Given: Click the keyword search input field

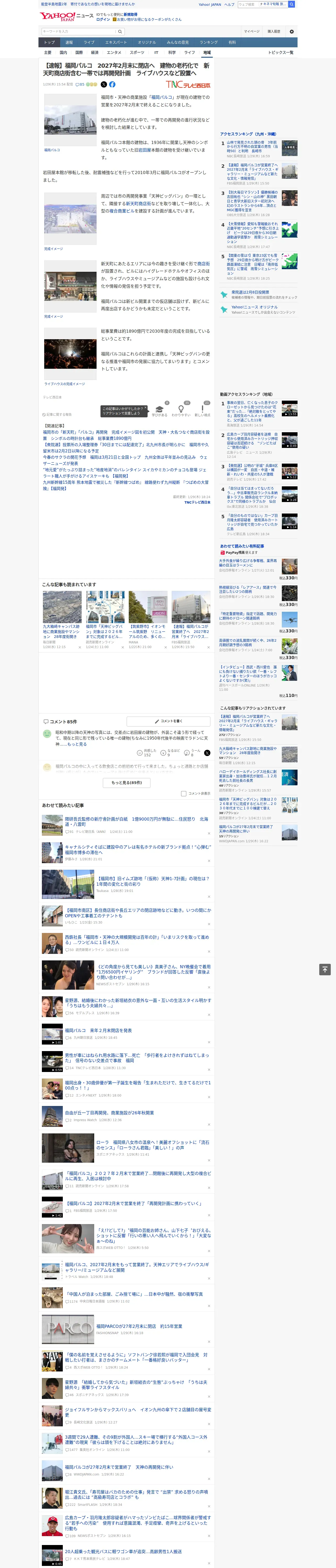Looking at the screenshot, I should (x=78, y=32).
